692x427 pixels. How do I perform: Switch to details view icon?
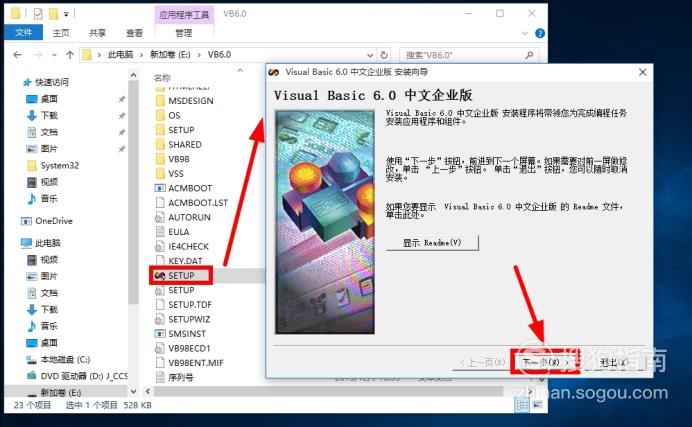click(x=522, y=405)
